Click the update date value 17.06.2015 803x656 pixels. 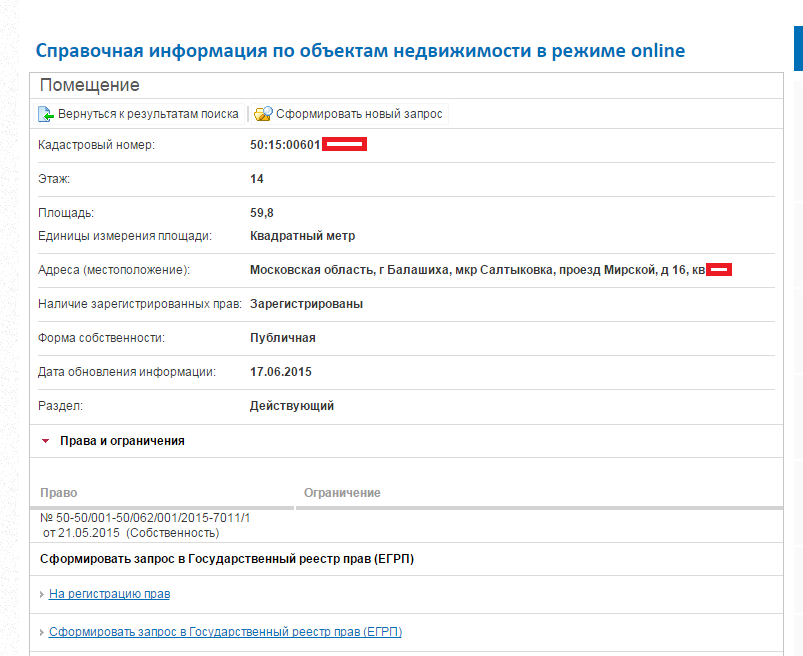pos(281,372)
